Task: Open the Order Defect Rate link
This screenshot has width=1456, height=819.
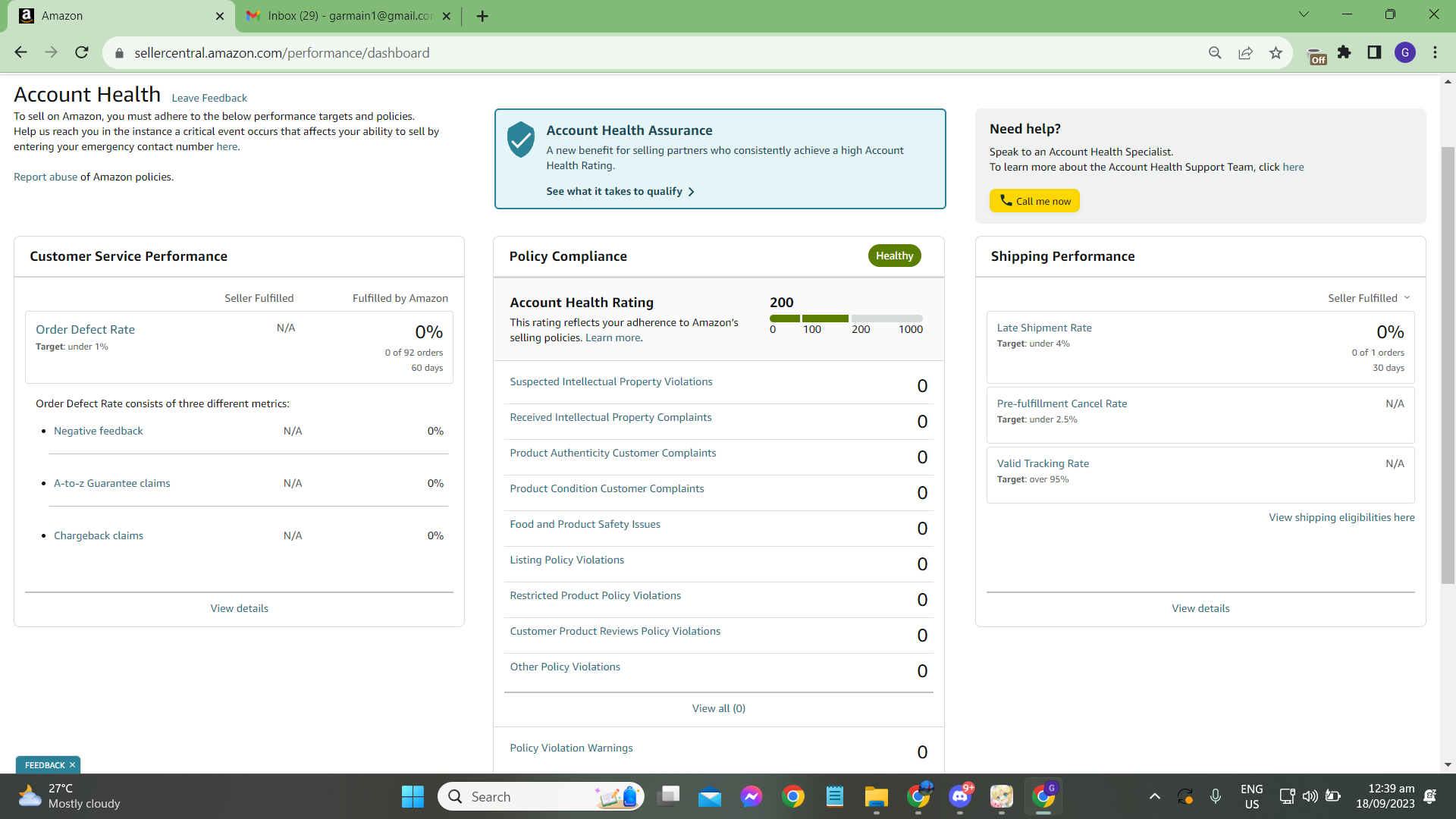Action: coord(85,329)
